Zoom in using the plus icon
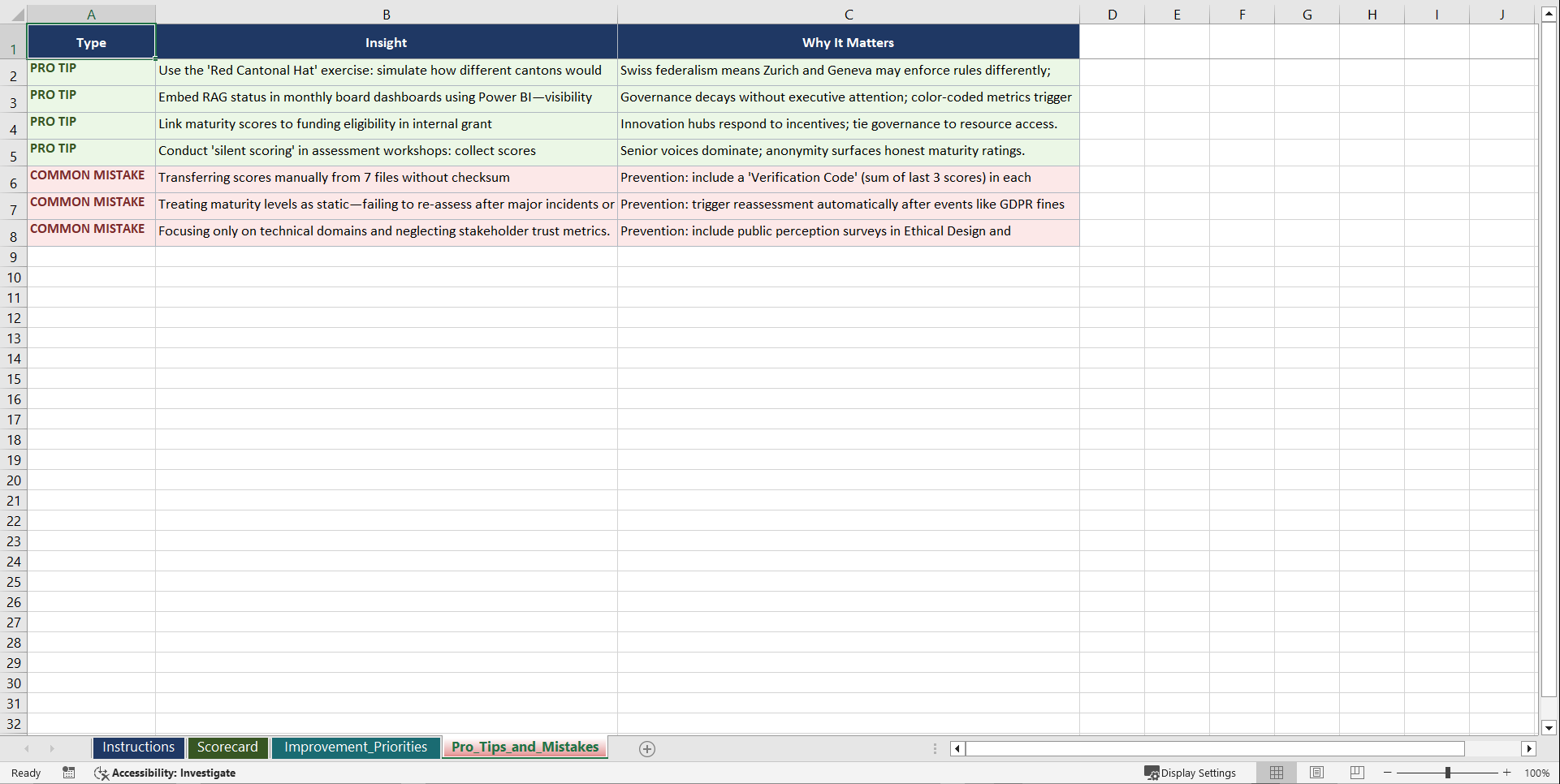The height and width of the screenshot is (784, 1560). pos(1507,773)
